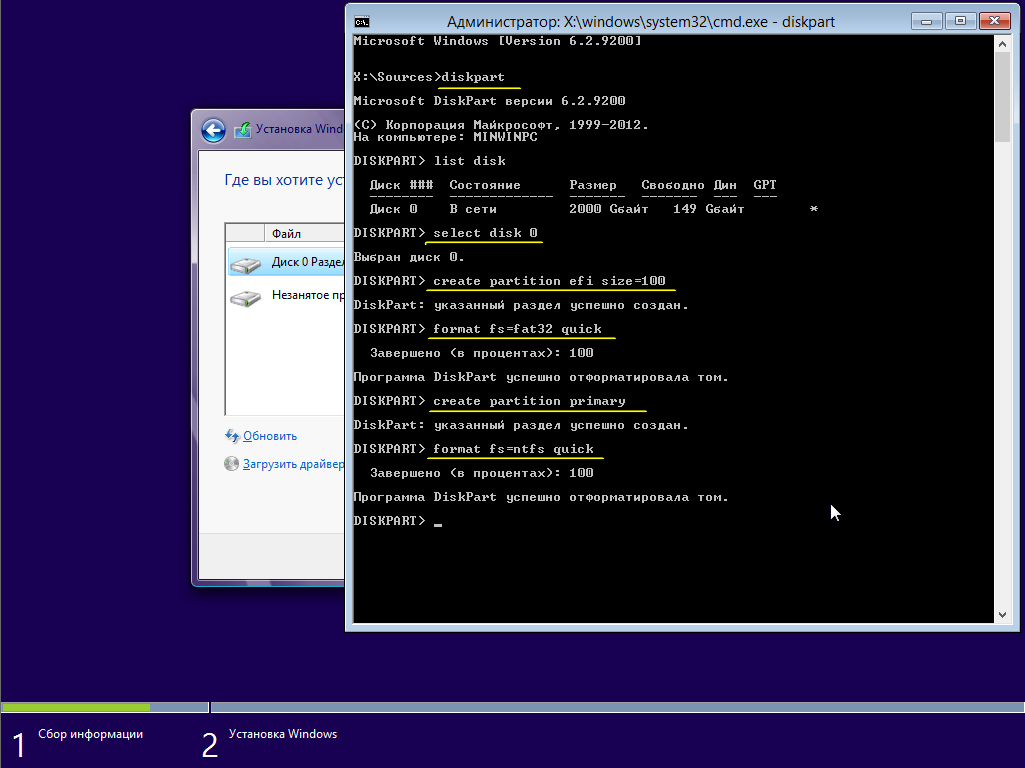1025x768 pixels.
Task: Open the Загрузить драйвер link
Action: pos(294,464)
